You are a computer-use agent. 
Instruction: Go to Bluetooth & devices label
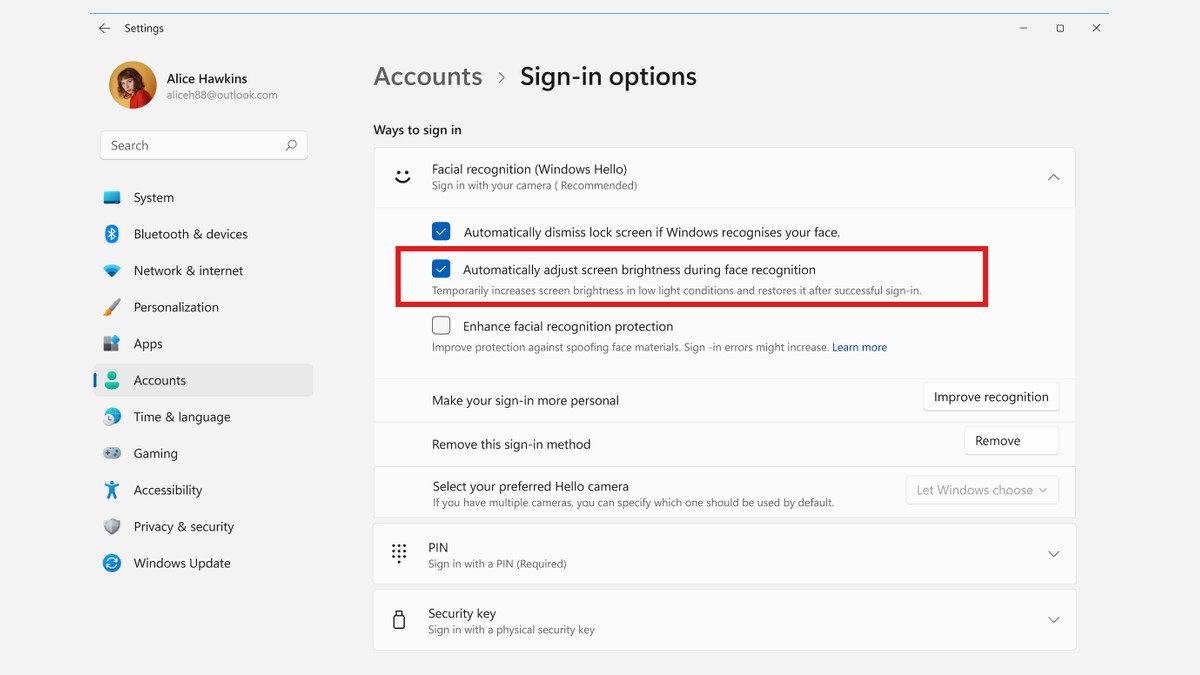(x=191, y=234)
